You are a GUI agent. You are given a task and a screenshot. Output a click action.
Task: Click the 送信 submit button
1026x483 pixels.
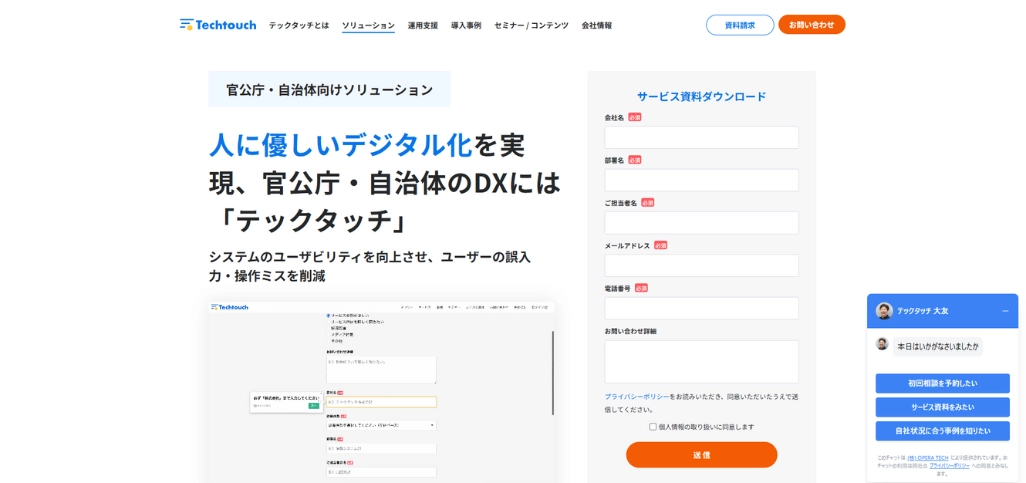[x=701, y=455]
